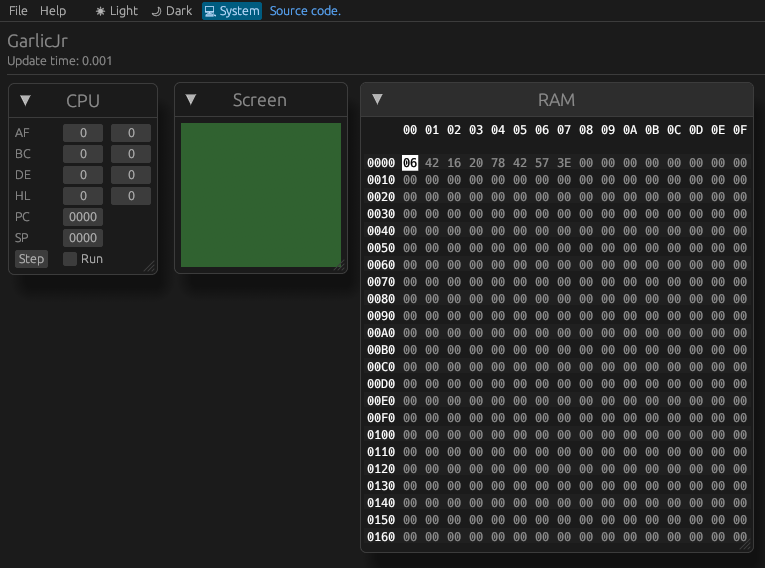Select byte 20 in row 0000
765x568 pixels.
click(x=476, y=162)
